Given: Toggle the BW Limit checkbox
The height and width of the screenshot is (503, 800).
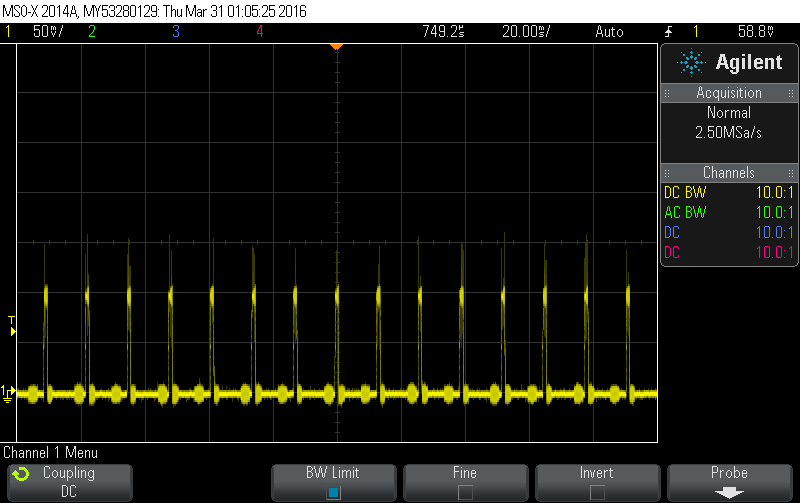Looking at the screenshot, I should pyautogui.click(x=334, y=493).
